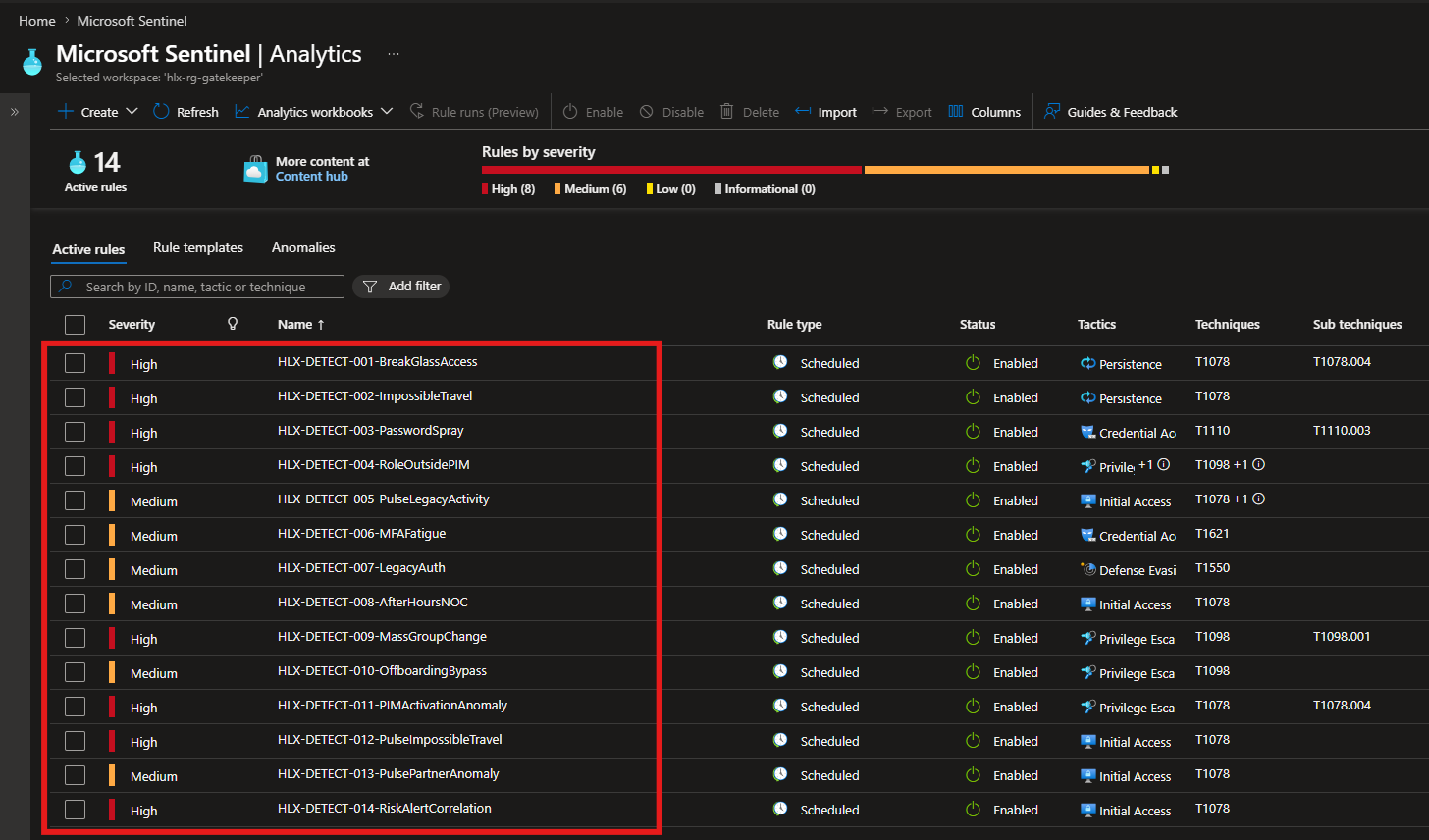Open the ellipsis more options menu
Viewport: 1429px width, 840px height.
coord(394,54)
